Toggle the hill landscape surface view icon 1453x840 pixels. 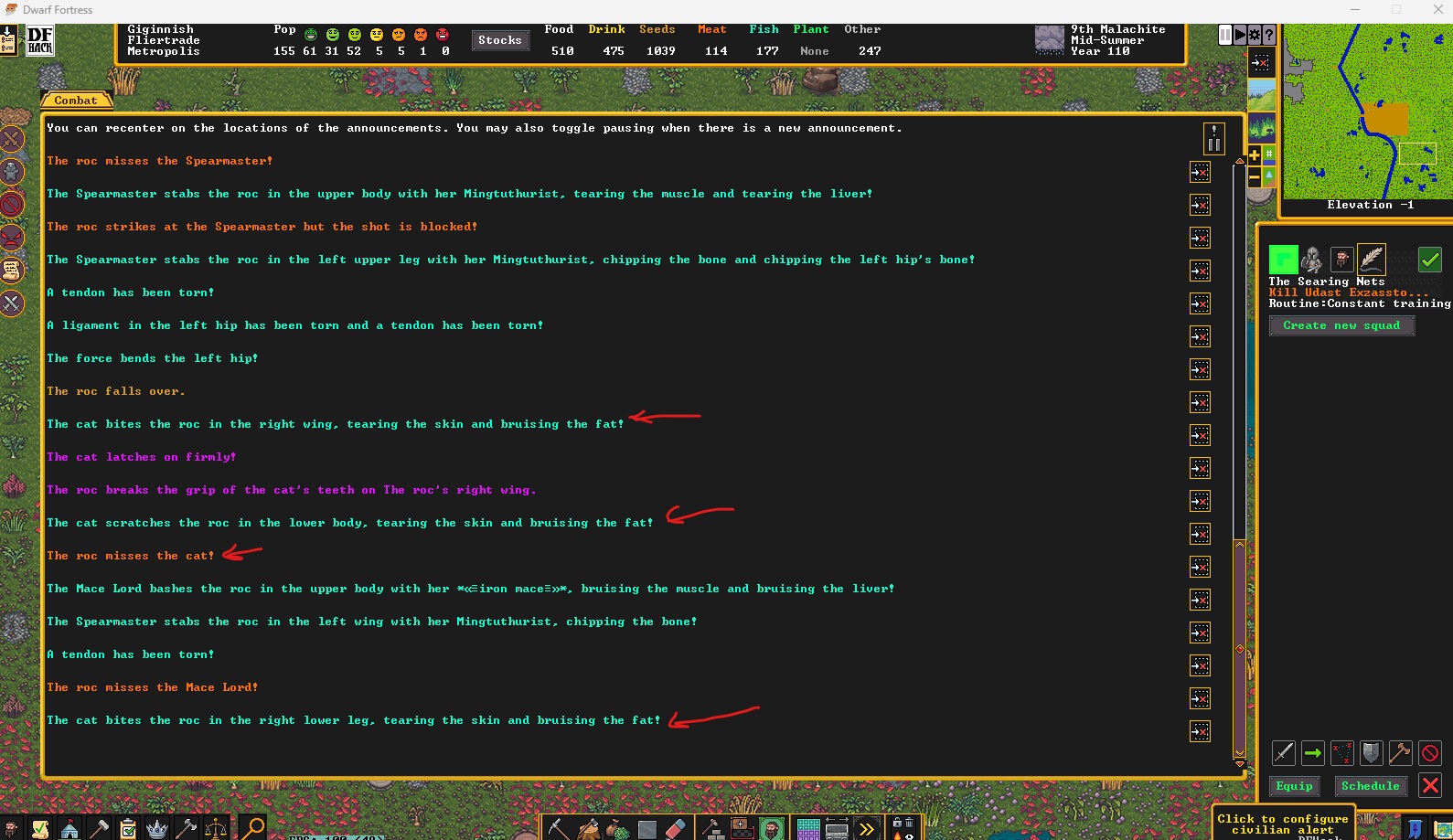[x=1262, y=95]
